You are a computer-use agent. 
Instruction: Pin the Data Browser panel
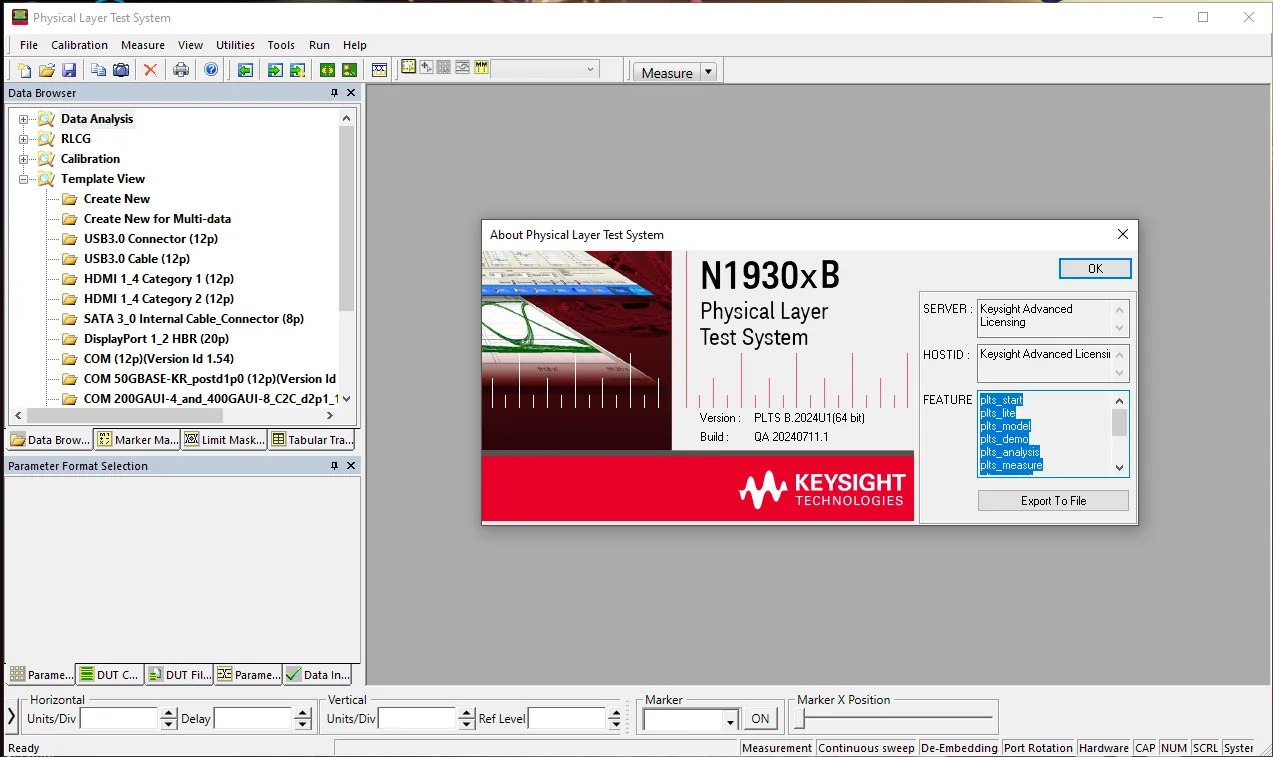pos(334,93)
